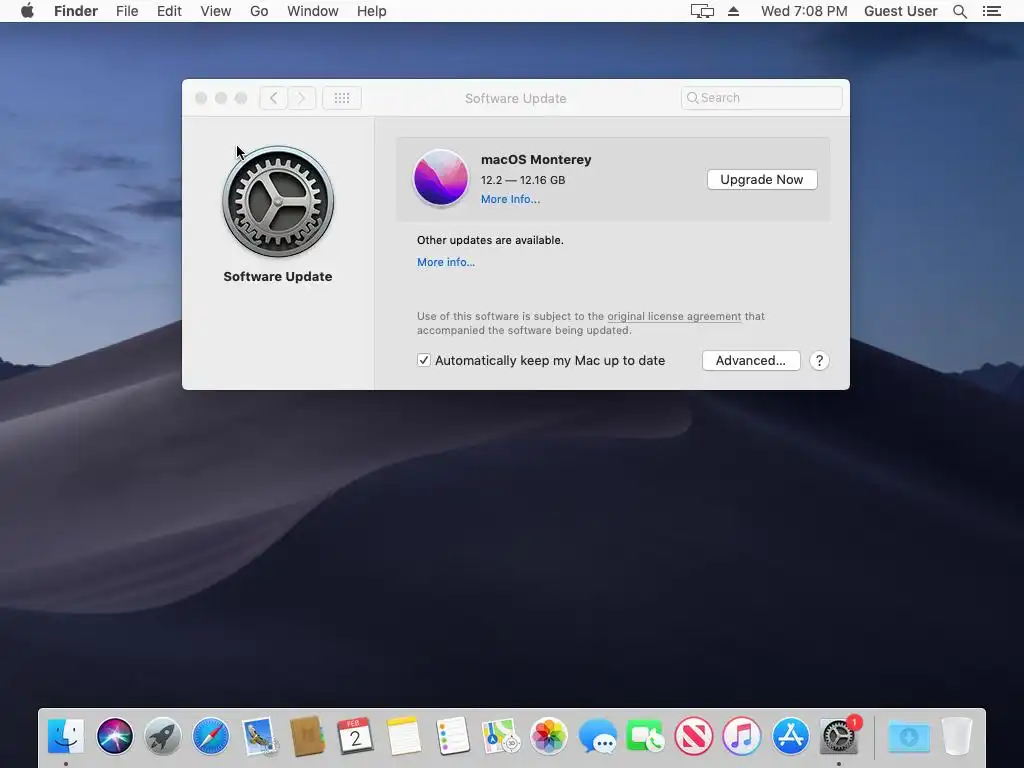Open Calendar icon in dock
The width and height of the screenshot is (1024, 768).
click(355, 736)
